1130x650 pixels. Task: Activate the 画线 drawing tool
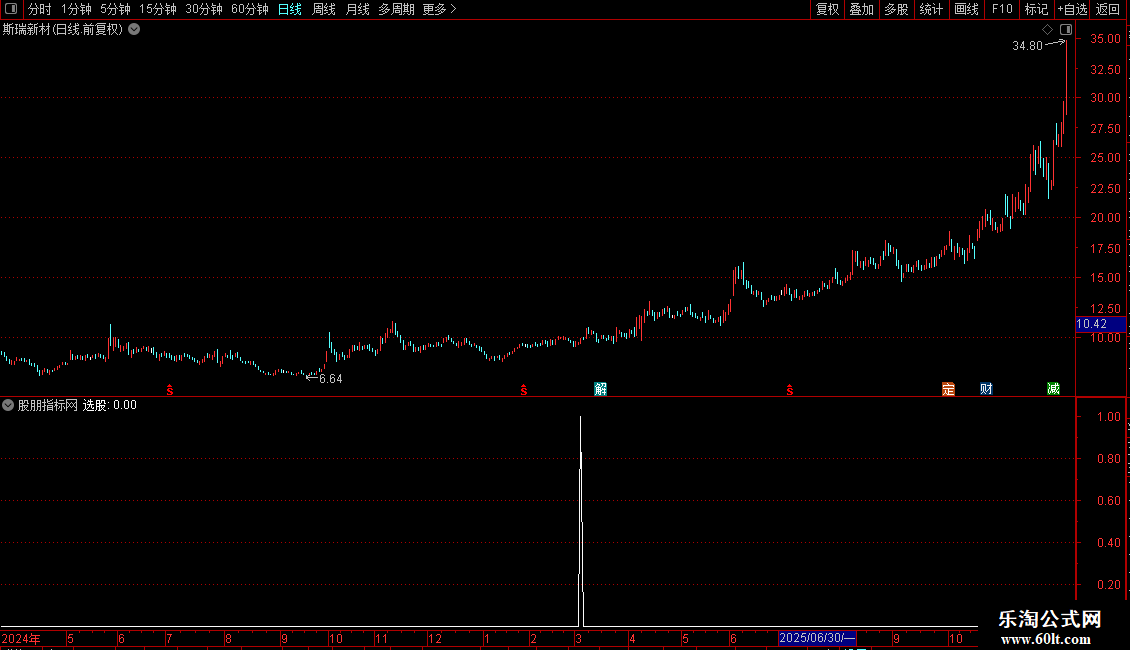(966, 9)
